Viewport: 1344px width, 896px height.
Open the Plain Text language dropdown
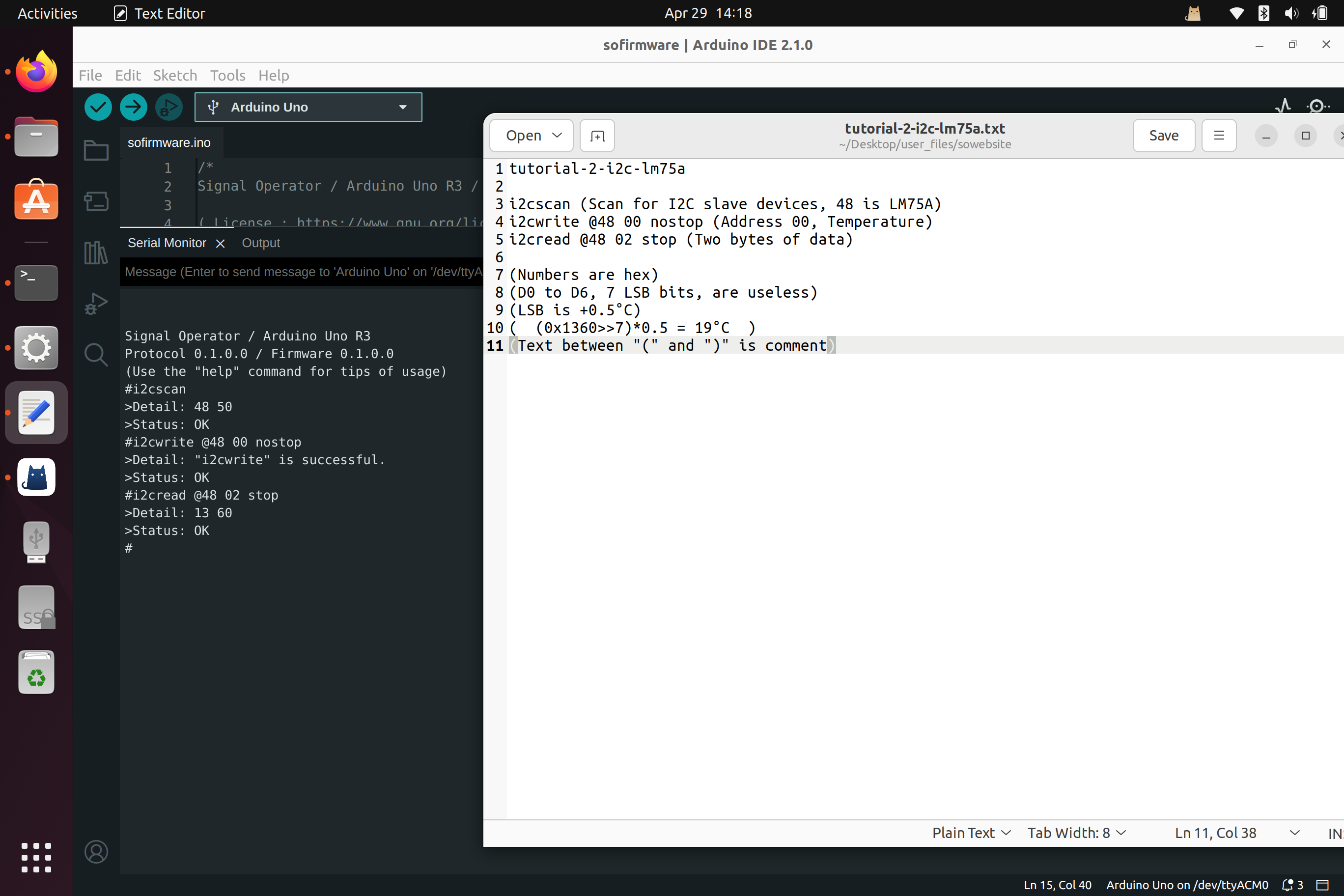tap(971, 833)
